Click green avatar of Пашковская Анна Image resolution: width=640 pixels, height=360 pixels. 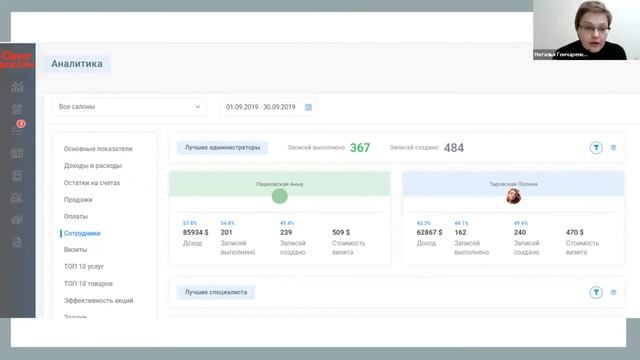pyautogui.click(x=280, y=196)
